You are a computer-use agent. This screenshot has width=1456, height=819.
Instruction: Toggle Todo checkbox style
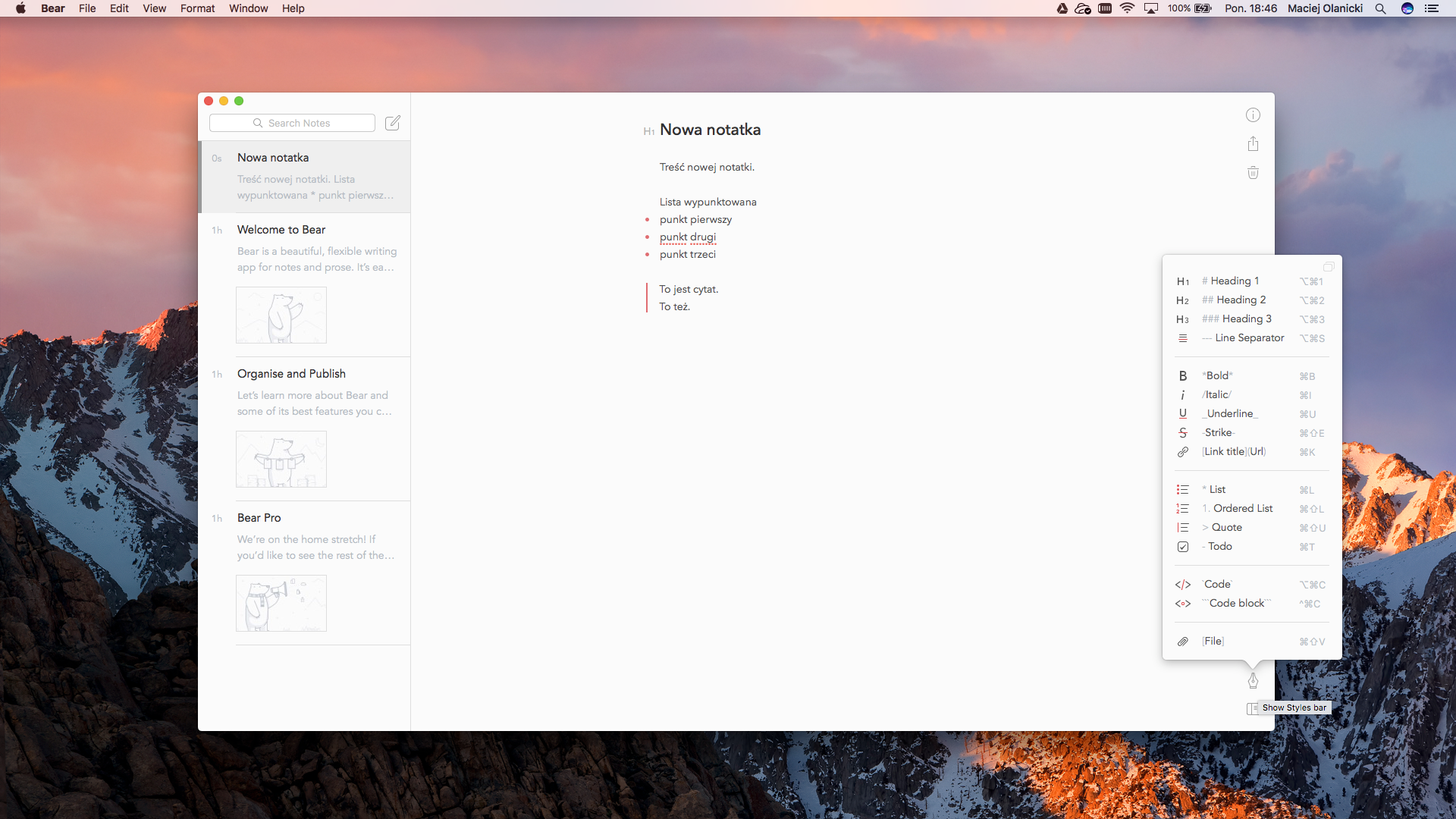(x=1219, y=547)
